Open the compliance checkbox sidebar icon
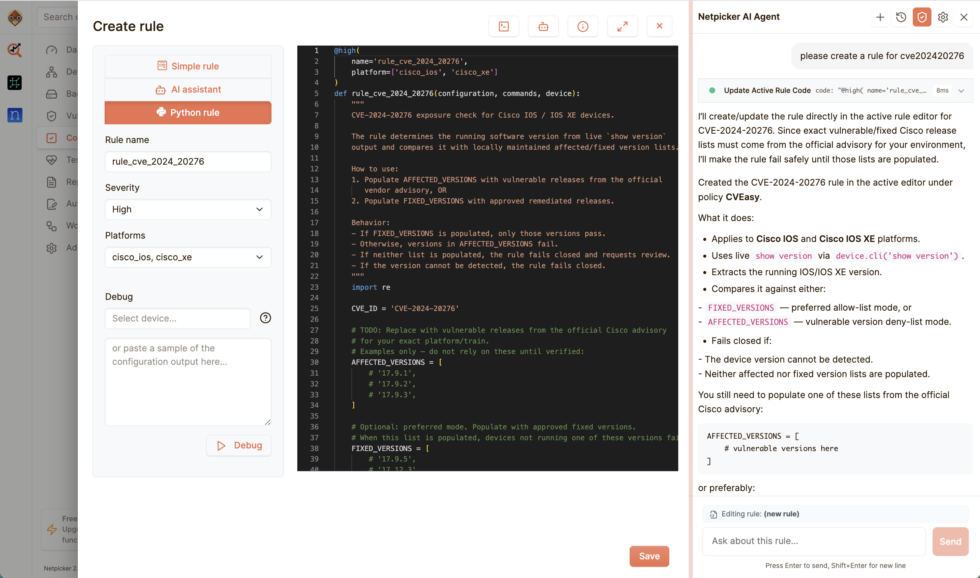The height and width of the screenshot is (578, 980). click(52, 137)
